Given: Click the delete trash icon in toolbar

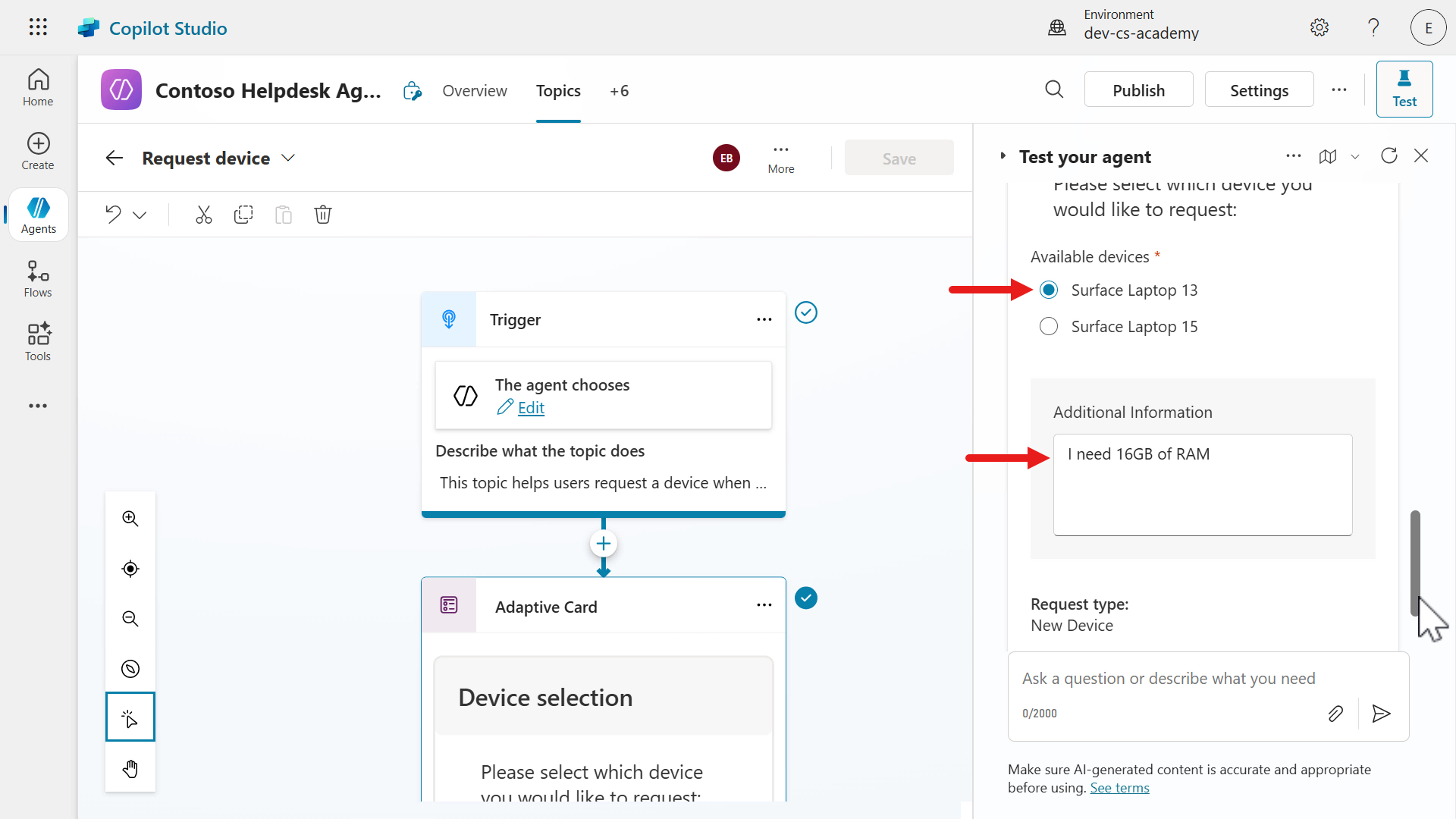Looking at the screenshot, I should [x=323, y=215].
